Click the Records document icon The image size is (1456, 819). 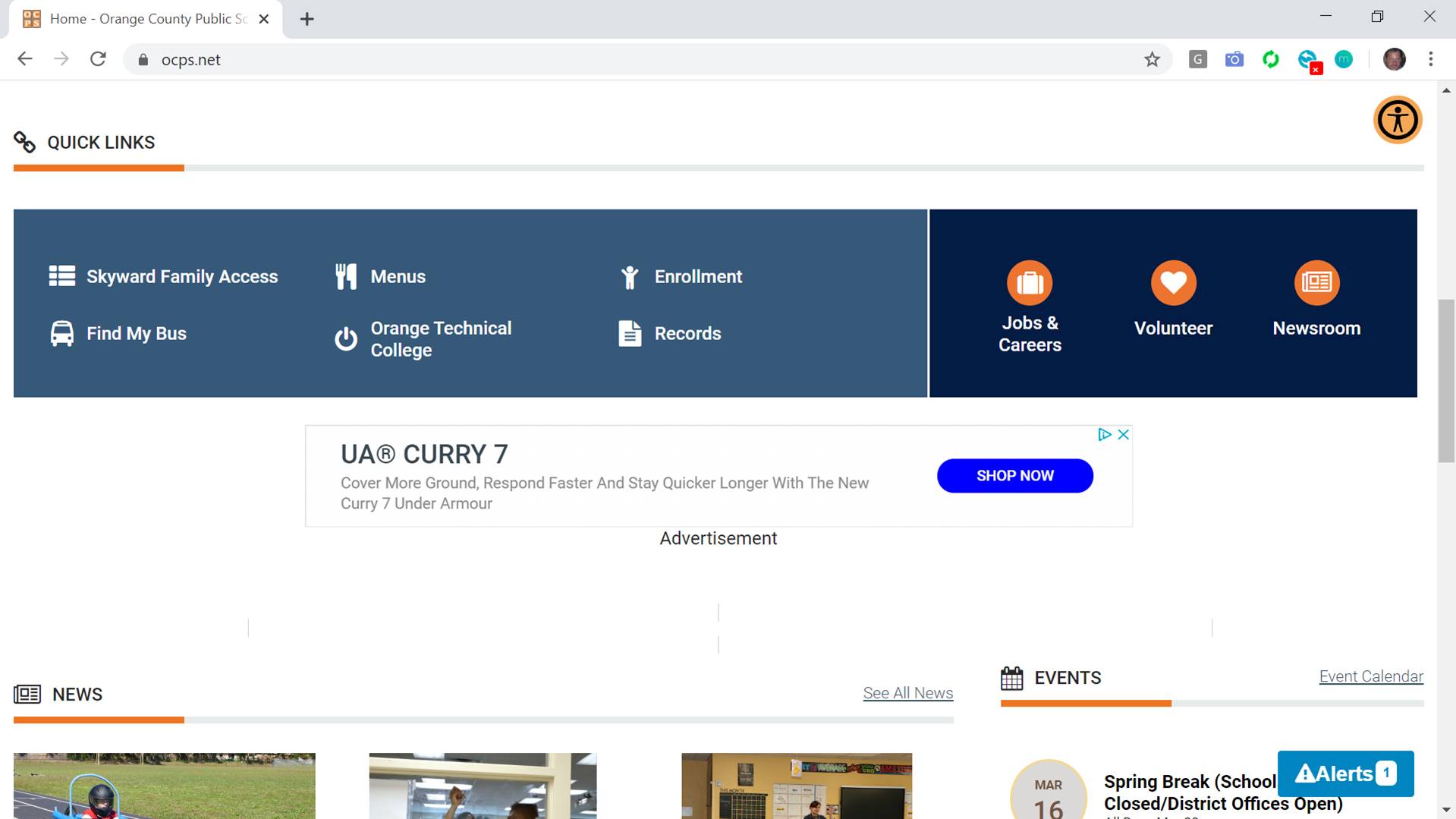tap(630, 333)
